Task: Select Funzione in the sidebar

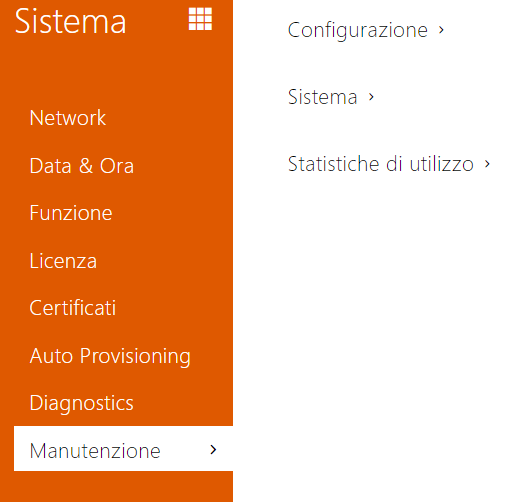Action: (x=71, y=213)
